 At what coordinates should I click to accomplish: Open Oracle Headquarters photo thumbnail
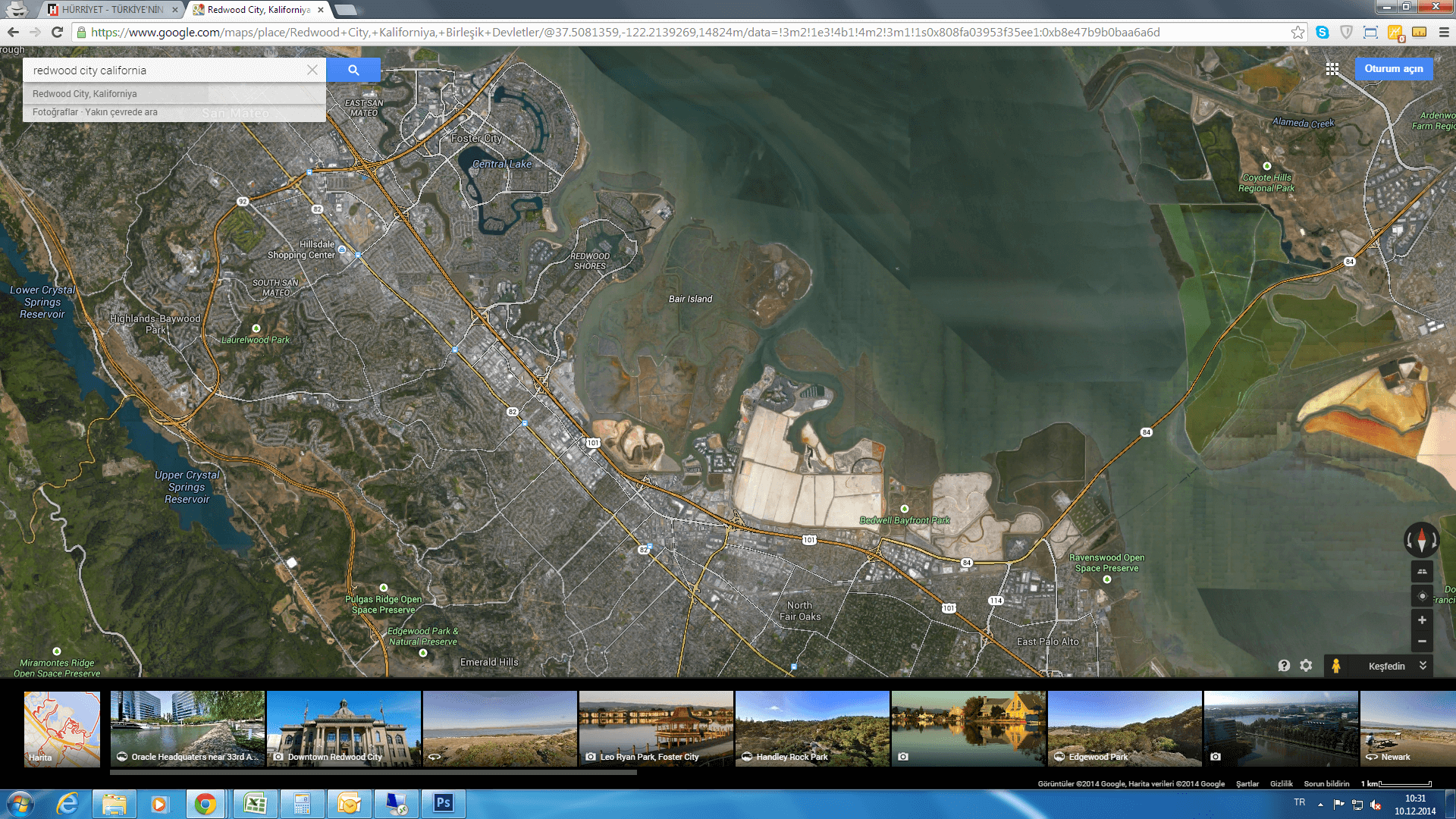tap(187, 728)
